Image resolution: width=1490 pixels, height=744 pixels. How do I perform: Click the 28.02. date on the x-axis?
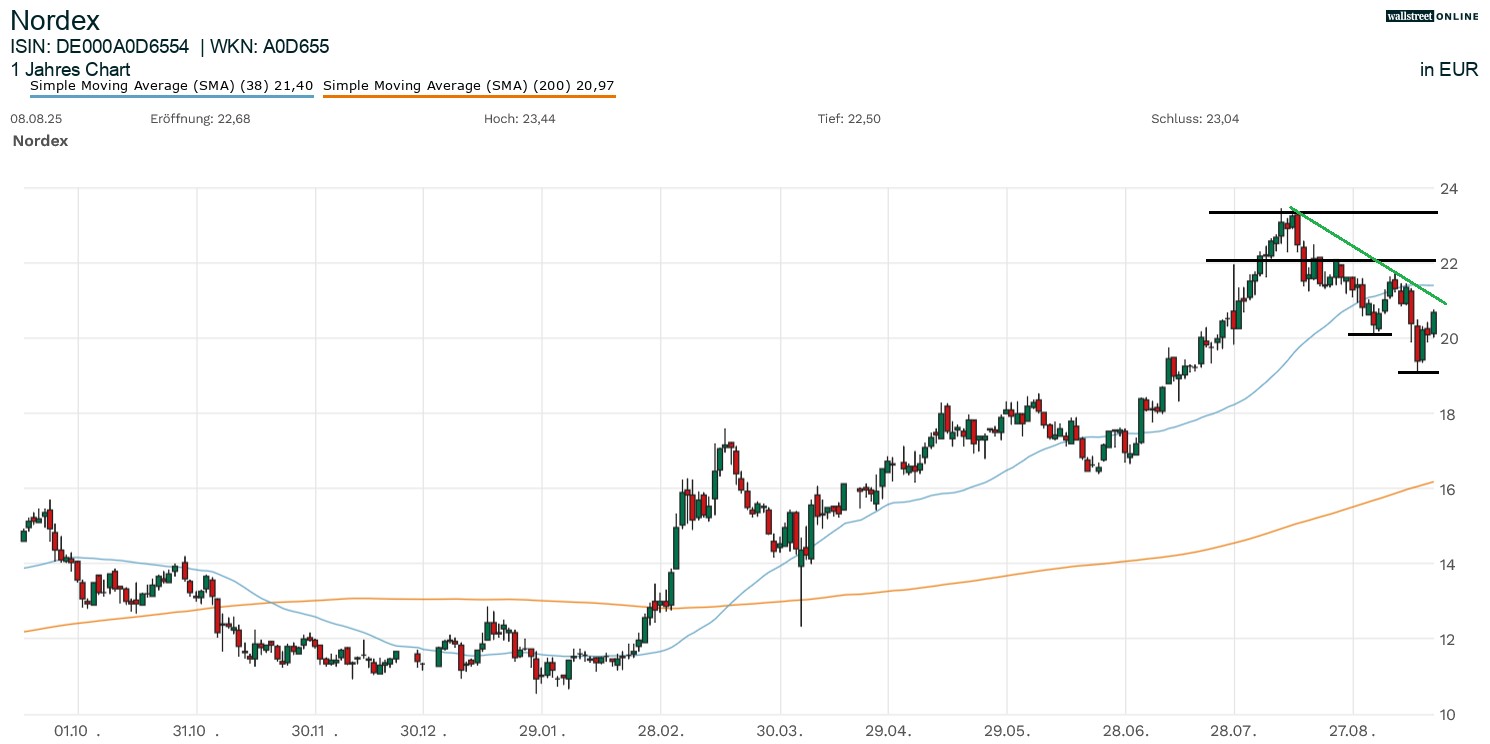click(x=659, y=730)
